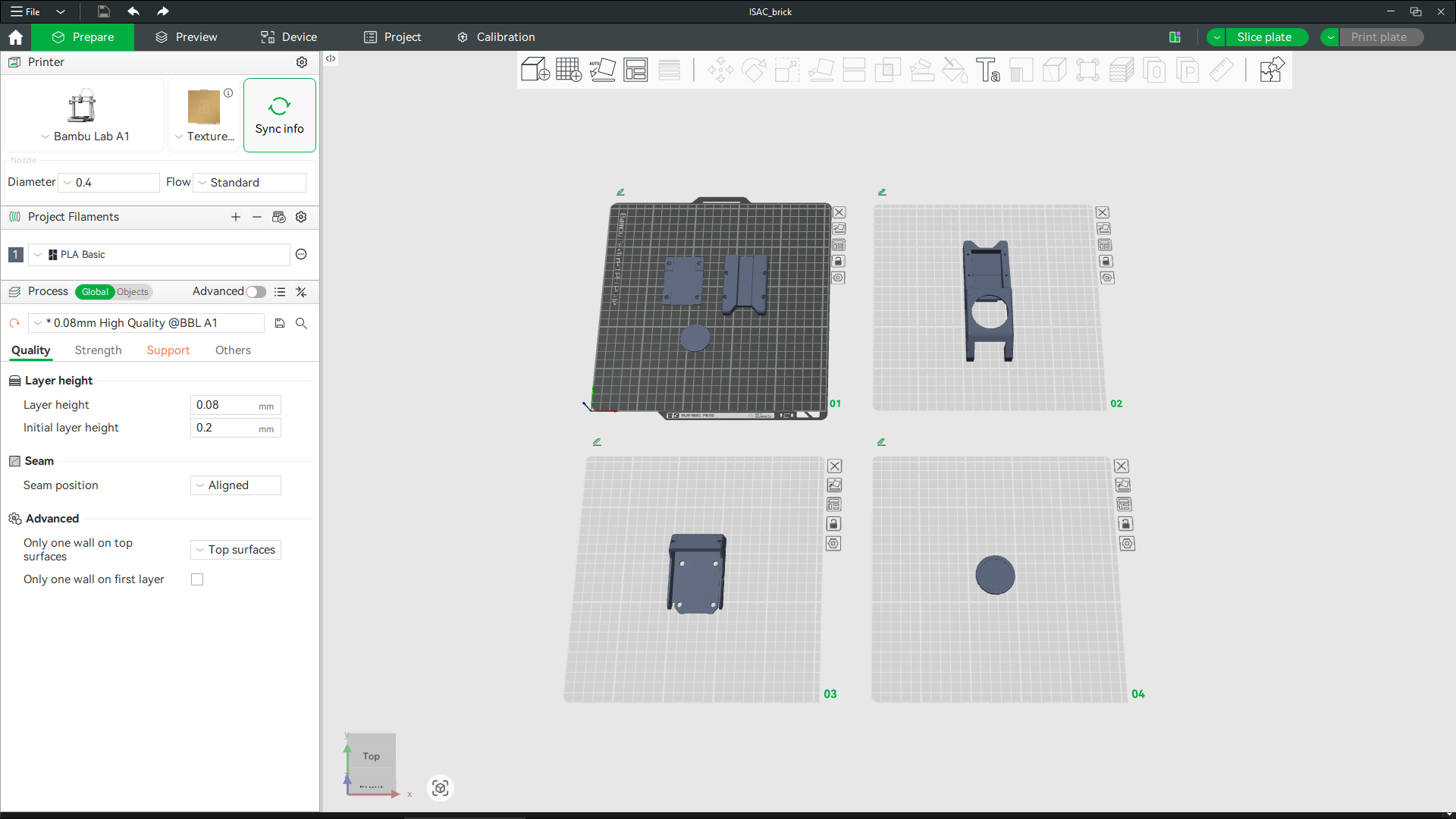Click the Arrange all objects icon
This screenshot has height=819, width=1456.
[x=635, y=70]
